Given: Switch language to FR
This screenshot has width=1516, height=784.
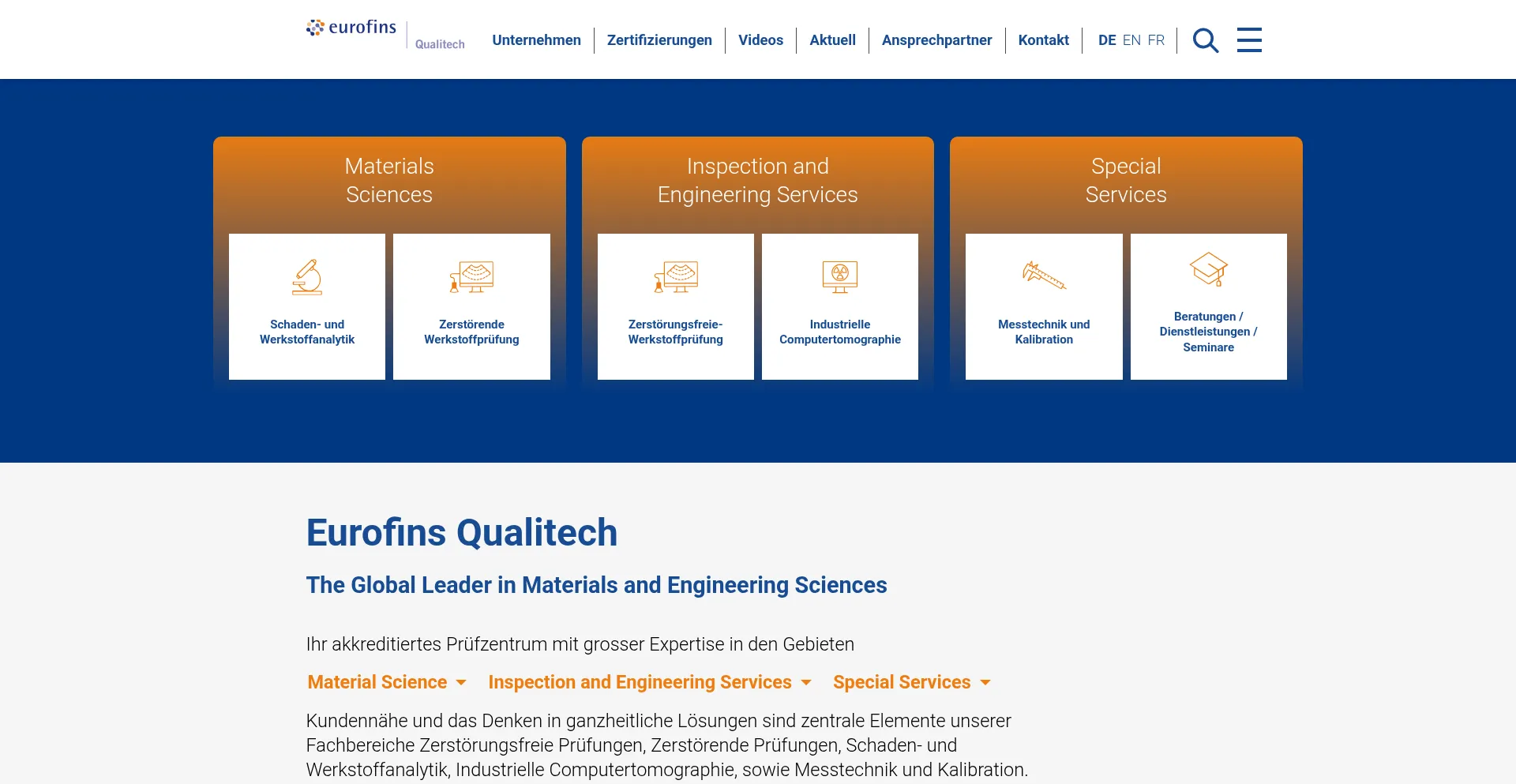Looking at the screenshot, I should (x=1156, y=40).
